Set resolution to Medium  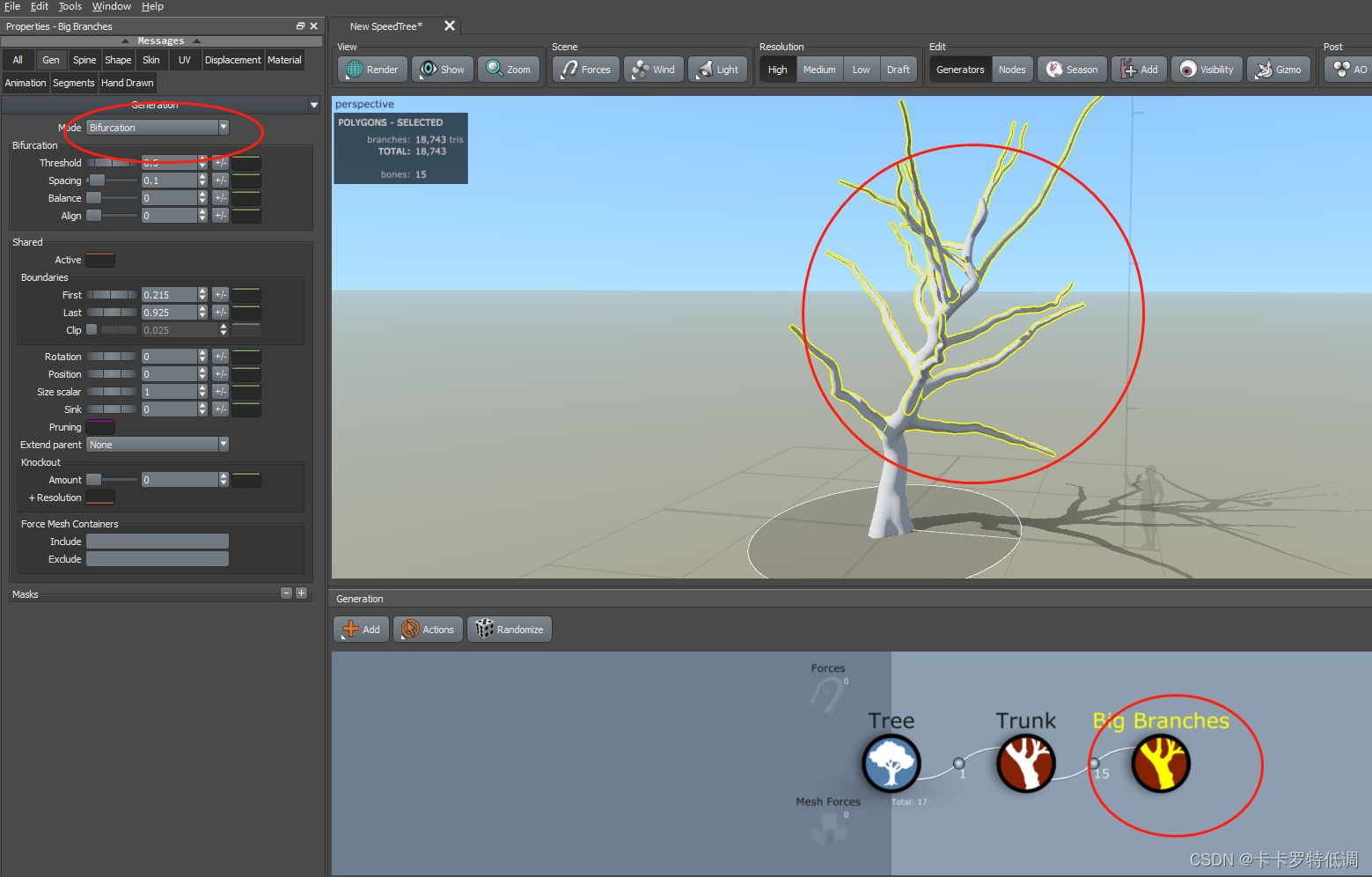tap(819, 70)
